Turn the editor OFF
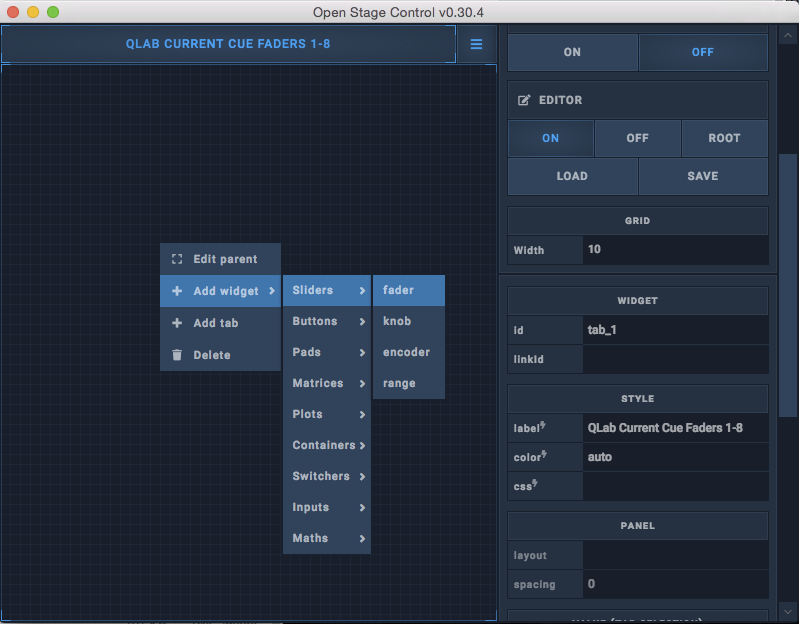This screenshot has height=624, width=799. tap(637, 138)
